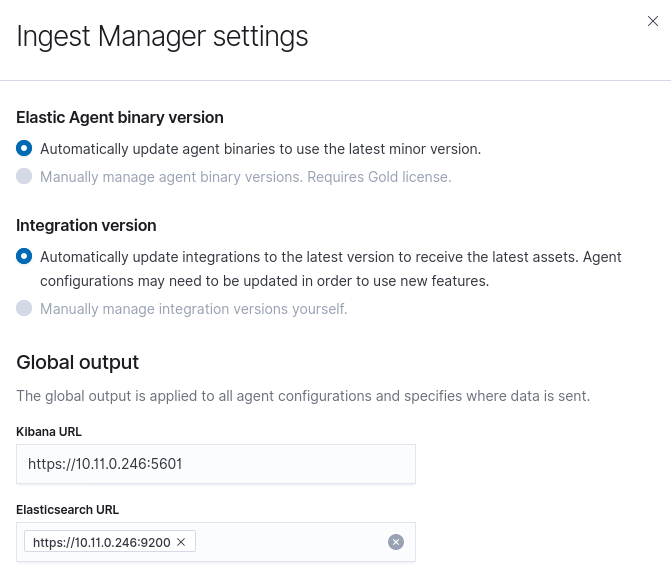Viewport: 671px width, 575px height.
Task: Select automatic agent binary update radio button
Action: tap(24, 149)
